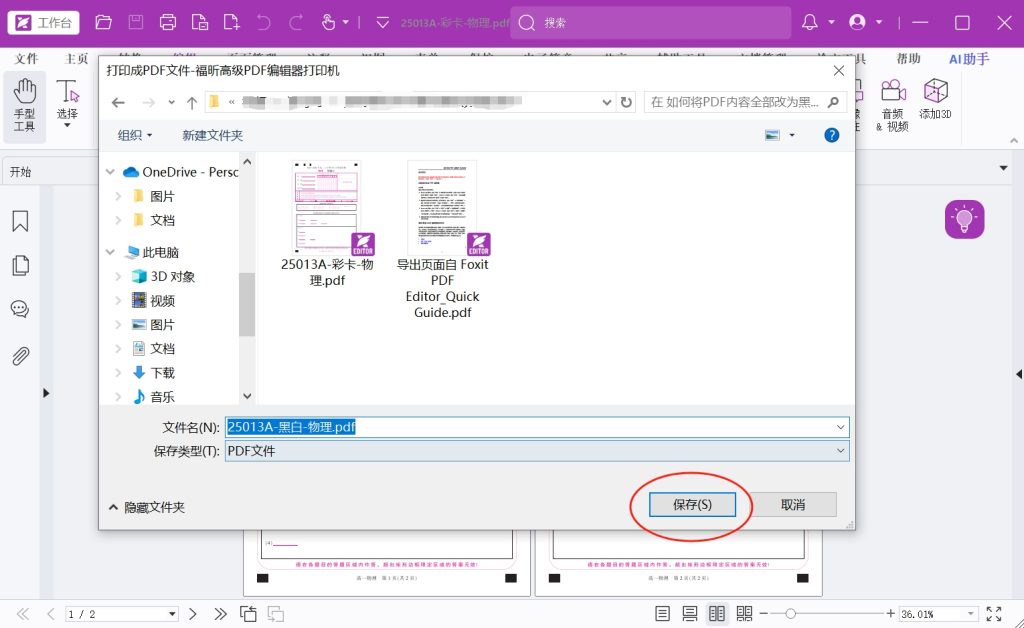Image resolution: width=1024 pixels, height=628 pixels.
Task: Enable single page view mode
Action: coord(662,613)
